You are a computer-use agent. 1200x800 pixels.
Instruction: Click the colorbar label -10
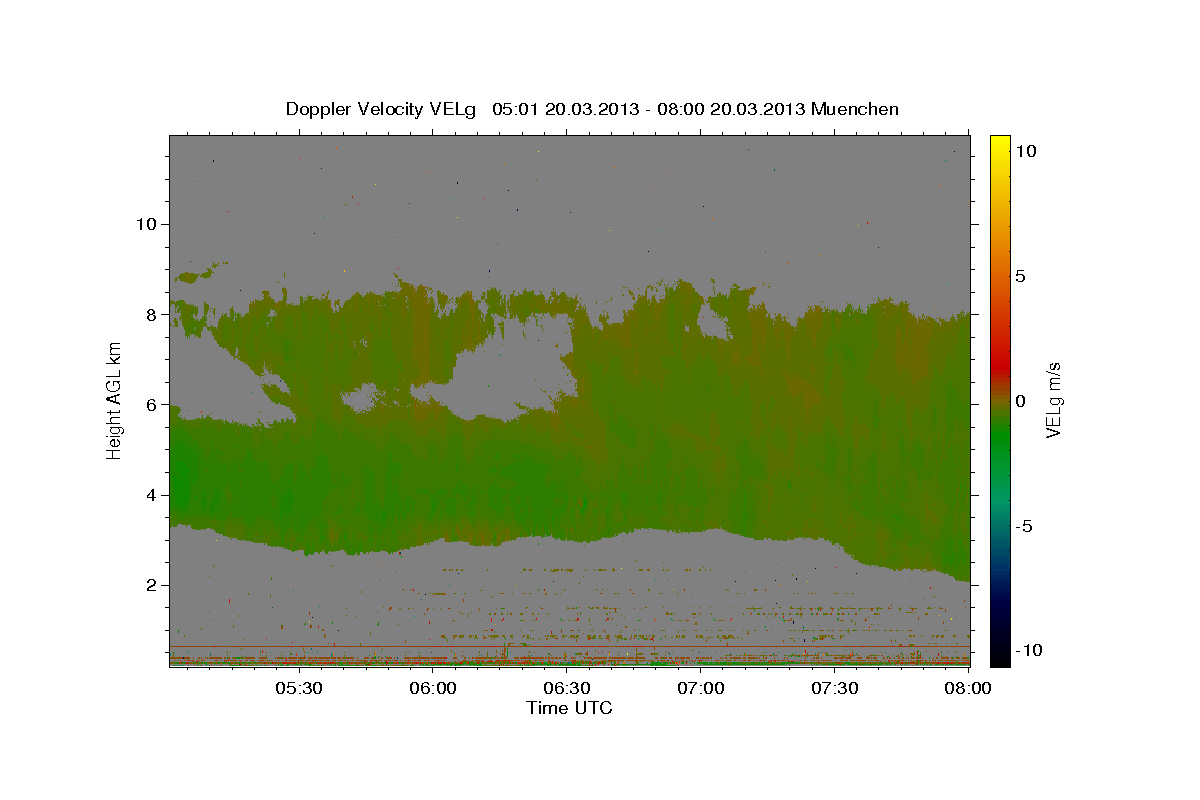1029,651
